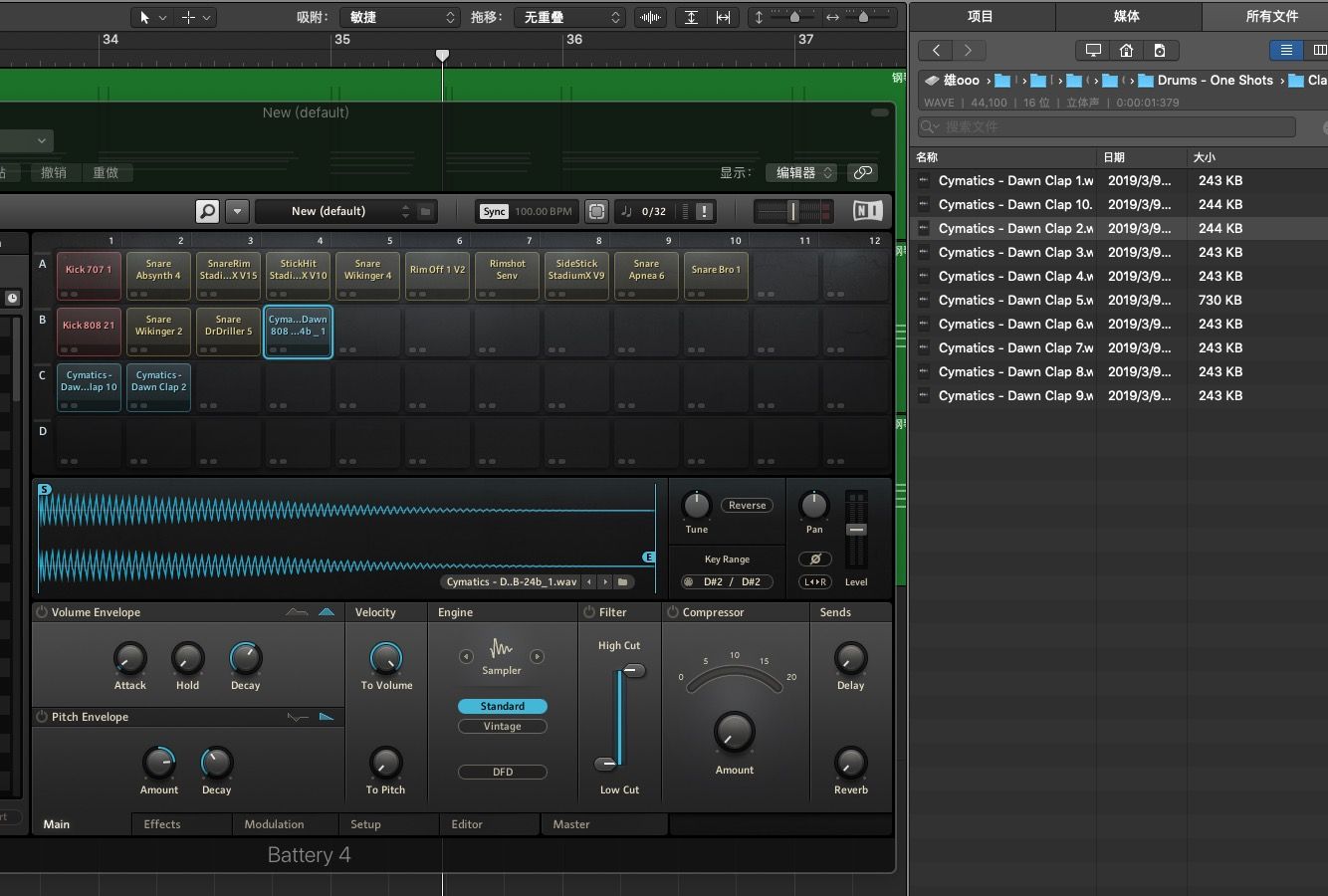Load next sample with the waveform right arrow
The width and height of the screenshot is (1328, 896).
tap(604, 581)
